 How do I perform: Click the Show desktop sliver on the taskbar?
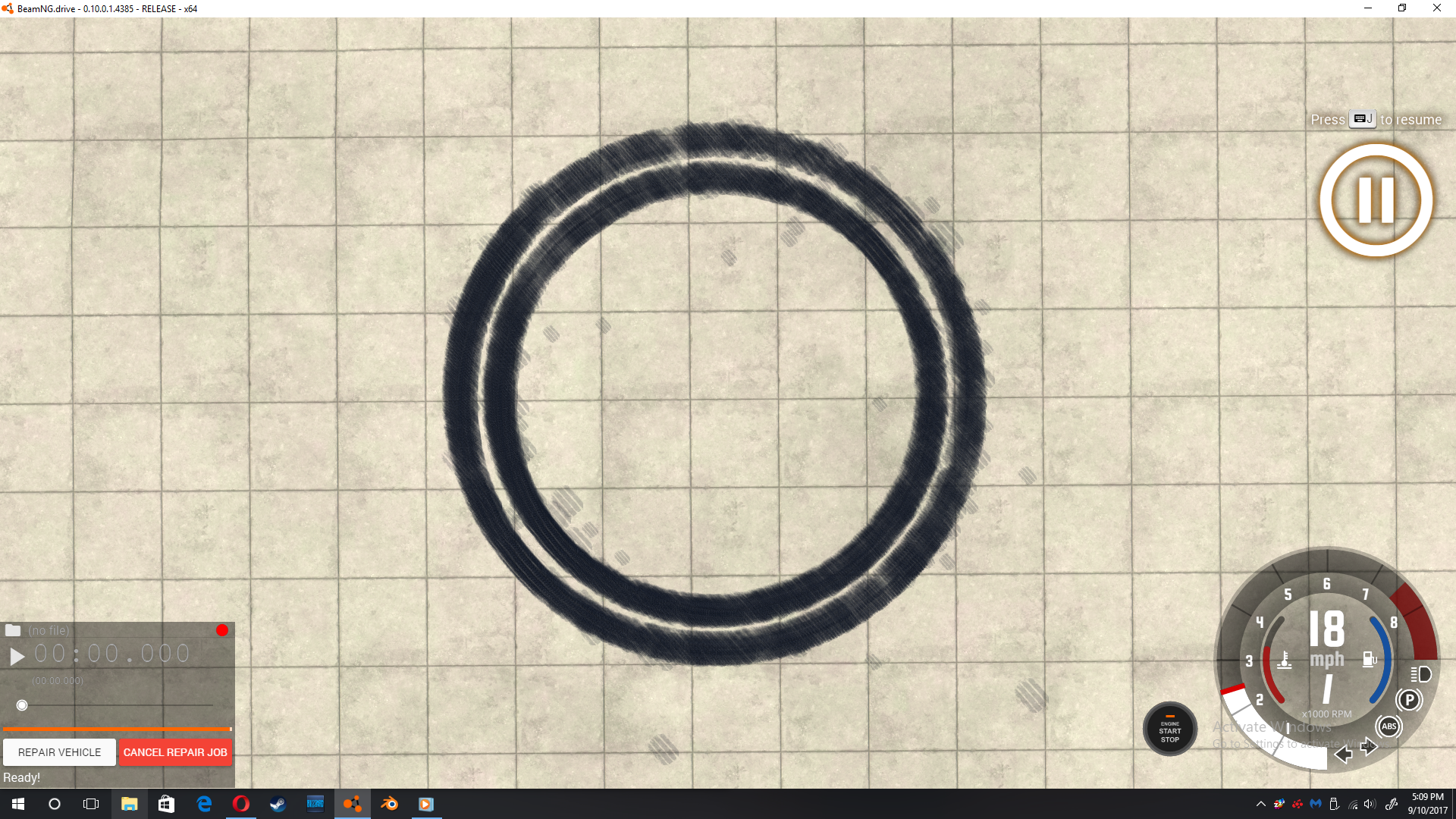click(1454, 804)
